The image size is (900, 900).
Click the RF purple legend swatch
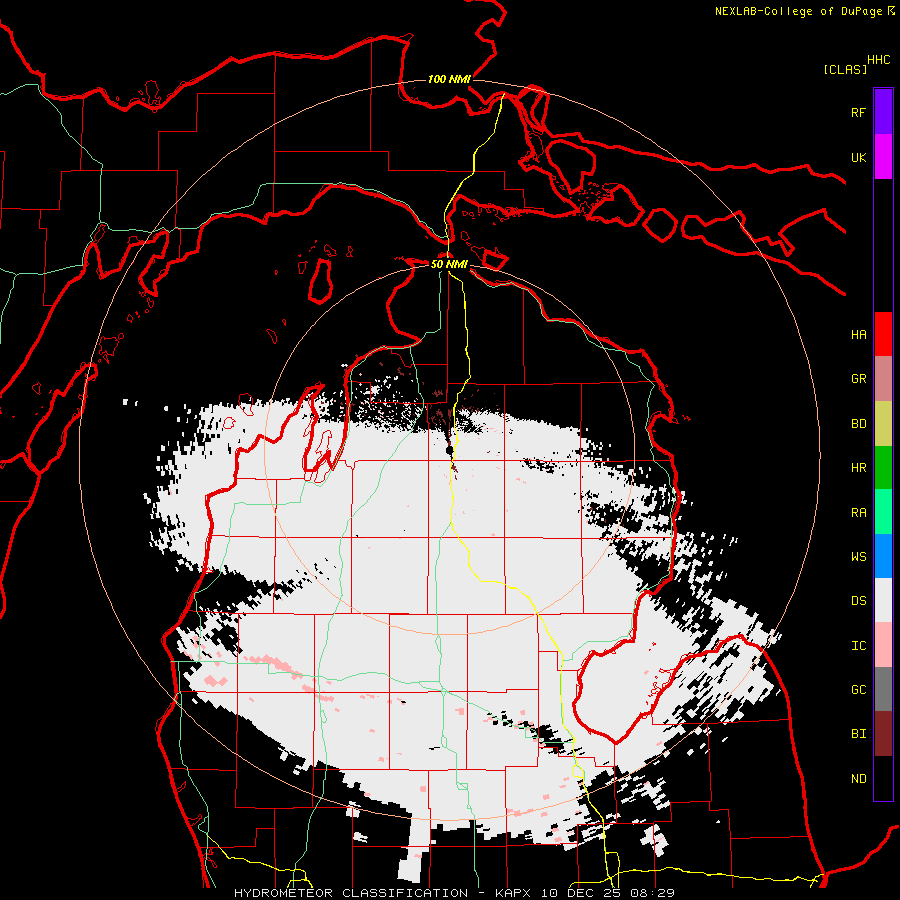883,112
